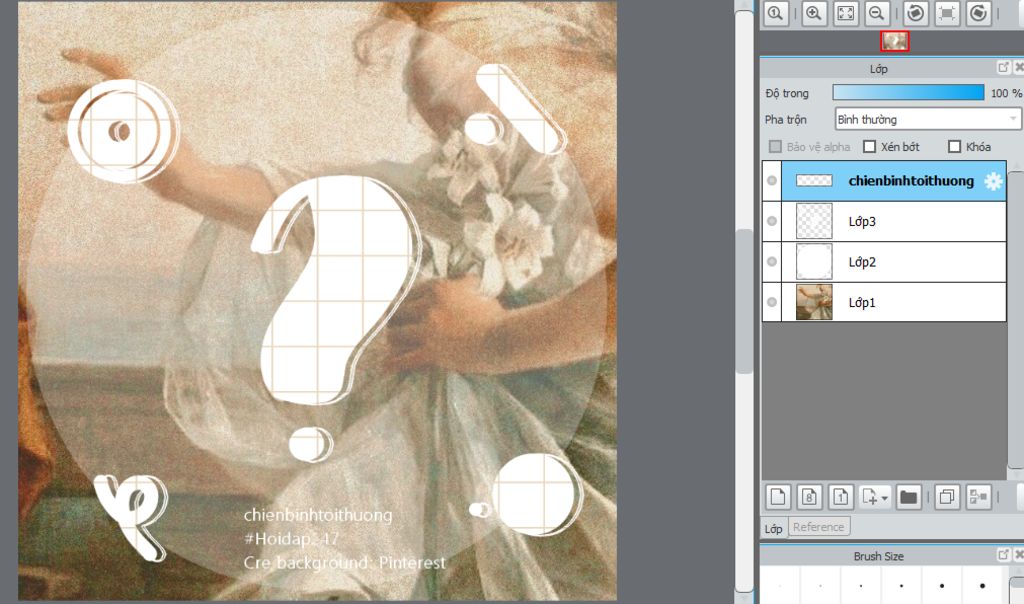This screenshot has height=604, width=1024.
Task: Click the Lớp3 layer thumbnail
Action: pyautogui.click(x=814, y=221)
